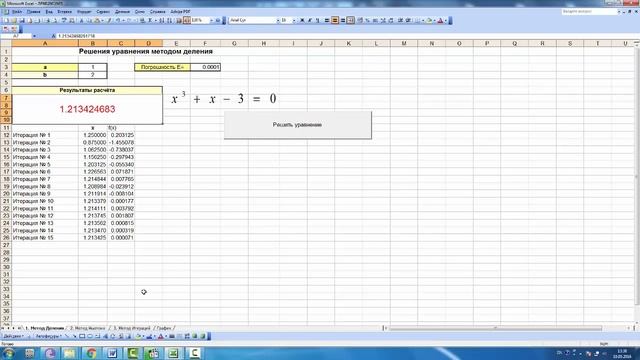The height and width of the screenshot is (360, 640).
Task: Click the Excel icon in the taskbar
Action: click(173, 353)
